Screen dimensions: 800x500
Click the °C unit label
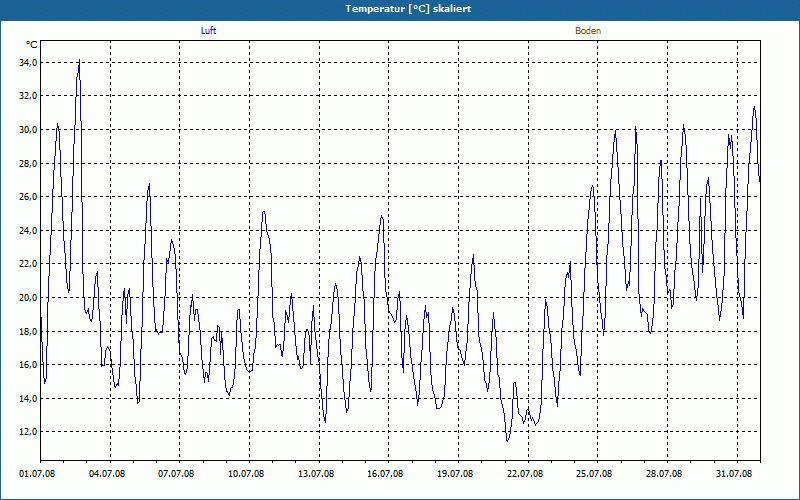(31, 45)
